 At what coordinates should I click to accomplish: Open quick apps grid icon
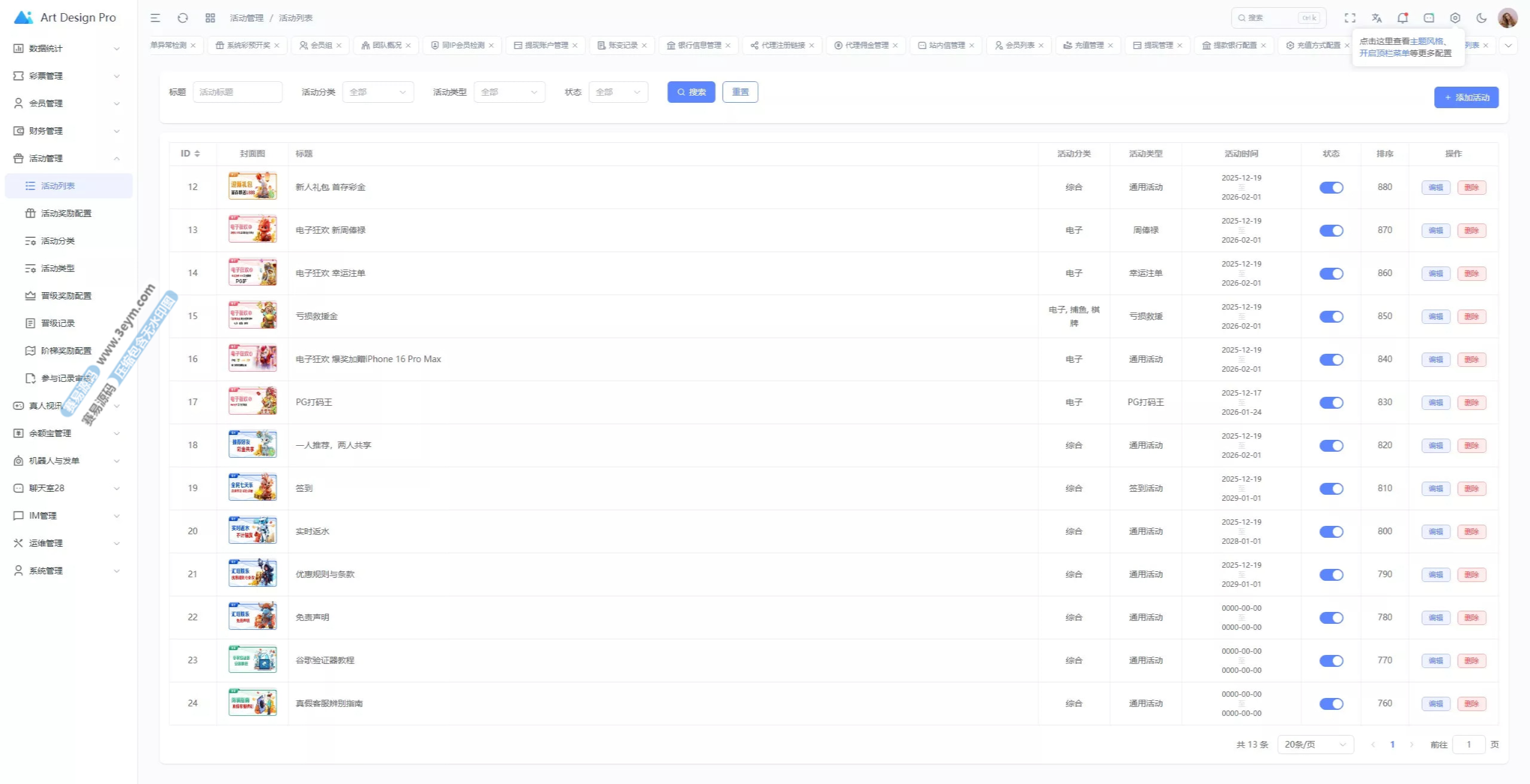coord(210,18)
